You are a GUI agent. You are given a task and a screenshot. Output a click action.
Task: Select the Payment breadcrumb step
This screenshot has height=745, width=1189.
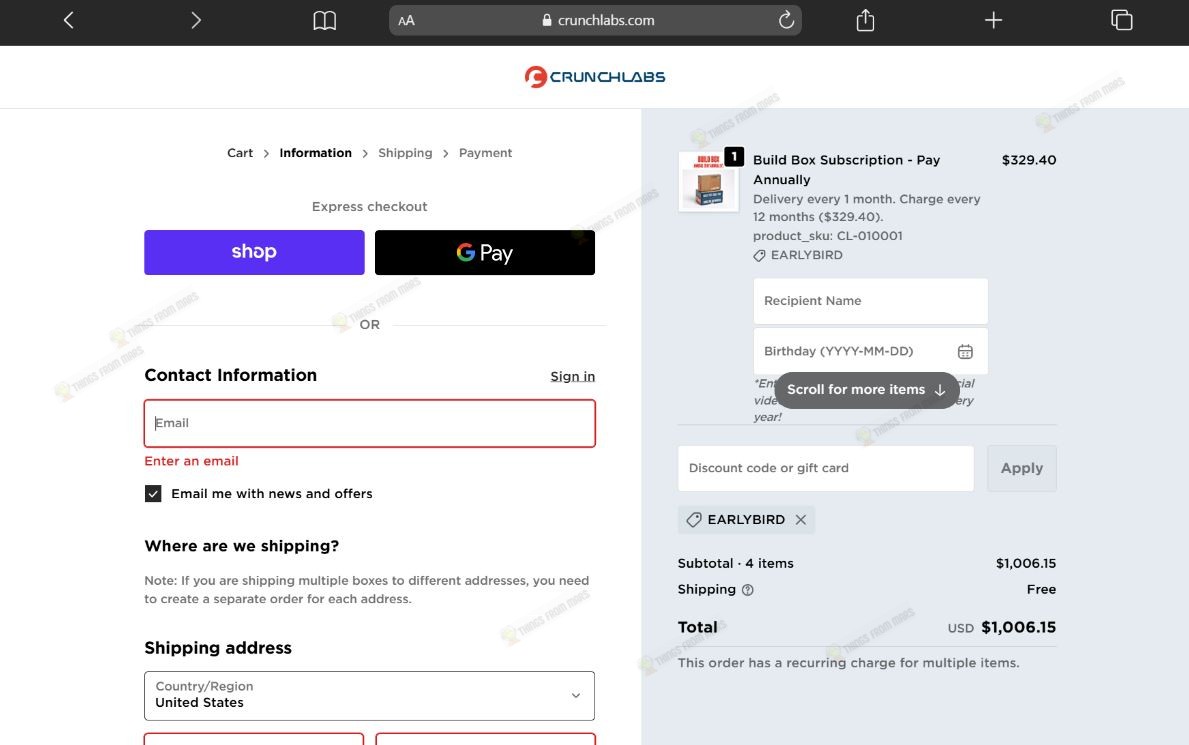[x=485, y=152]
